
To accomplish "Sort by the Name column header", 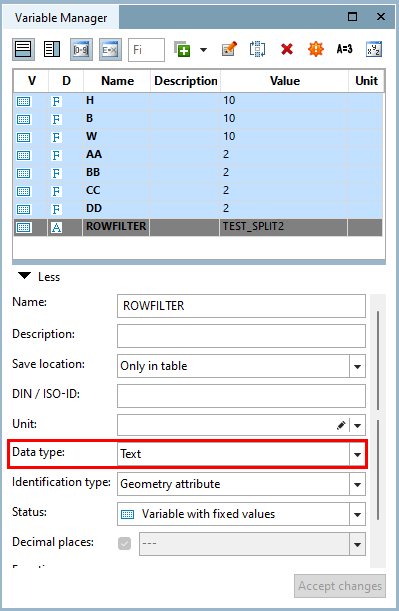I will [117, 81].
